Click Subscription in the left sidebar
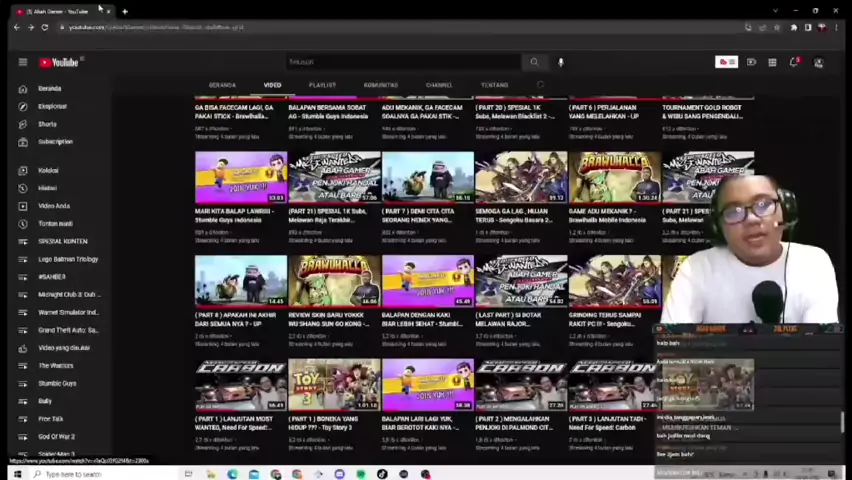Screen dimensions: 852x480 click(55, 142)
